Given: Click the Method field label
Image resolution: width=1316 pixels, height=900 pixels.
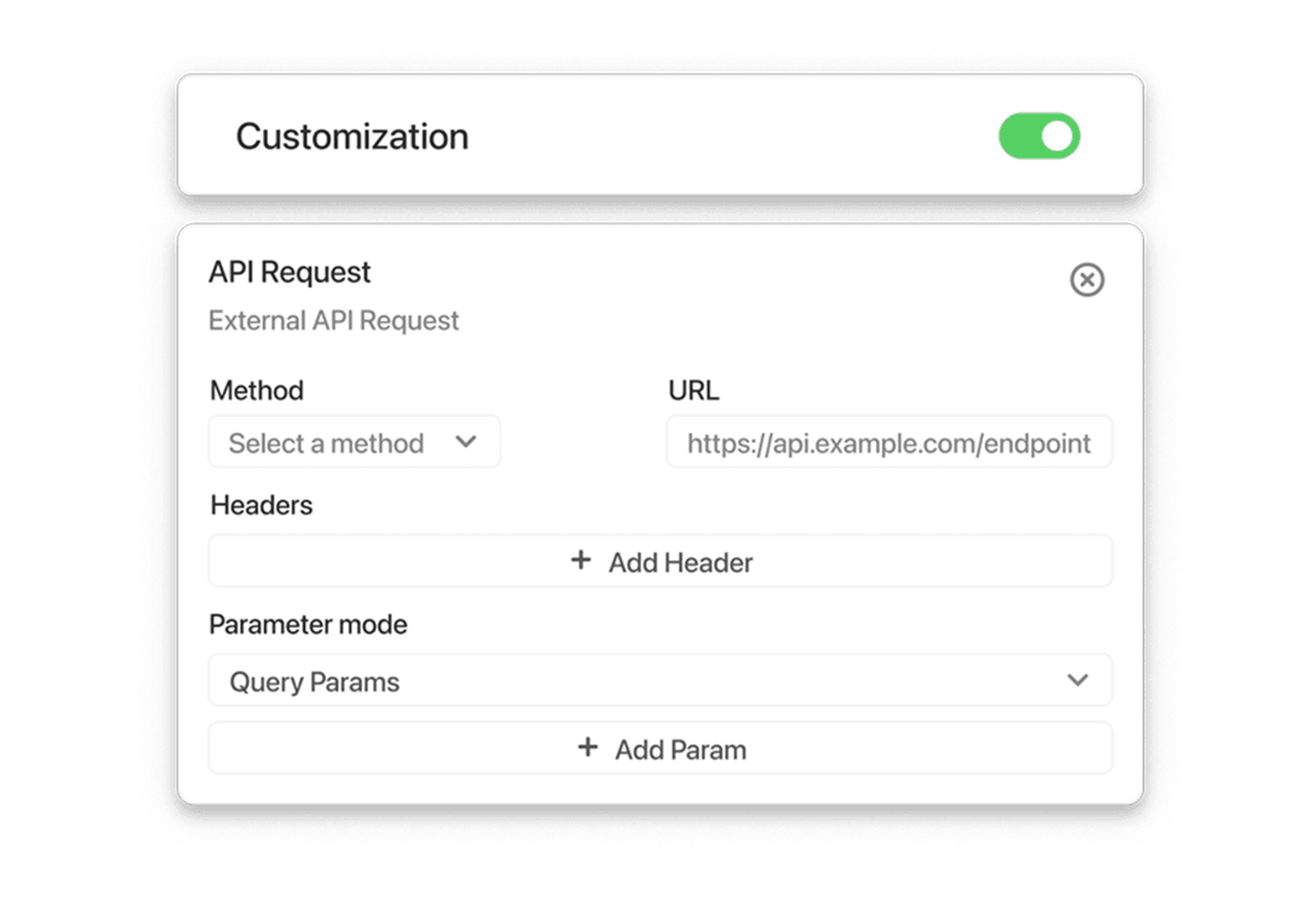Looking at the screenshot, I should [257, 391].
